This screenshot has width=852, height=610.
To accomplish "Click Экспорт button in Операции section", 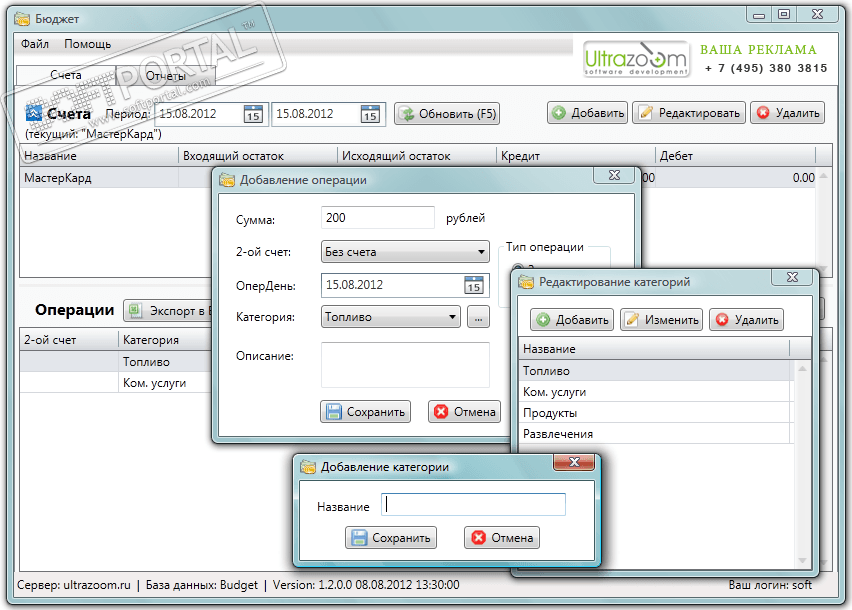I will [167, 311].
